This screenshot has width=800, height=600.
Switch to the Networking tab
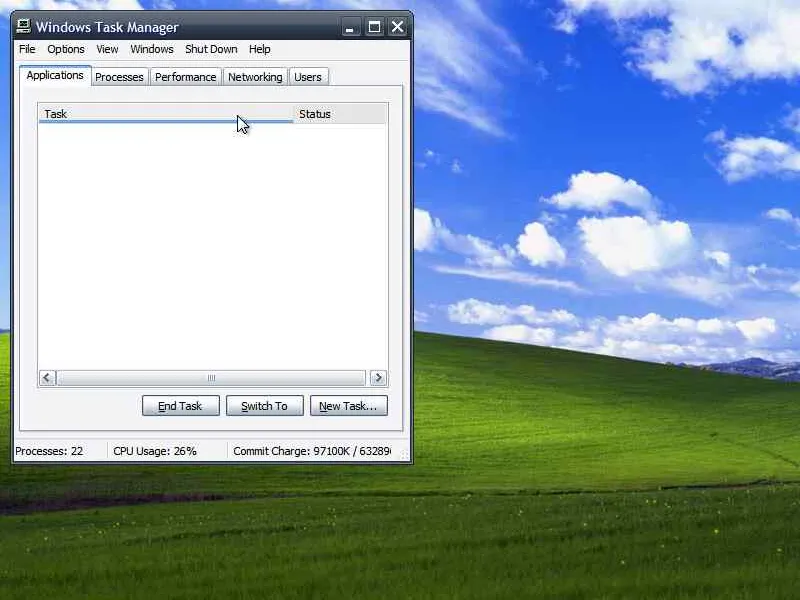point(255,77)
